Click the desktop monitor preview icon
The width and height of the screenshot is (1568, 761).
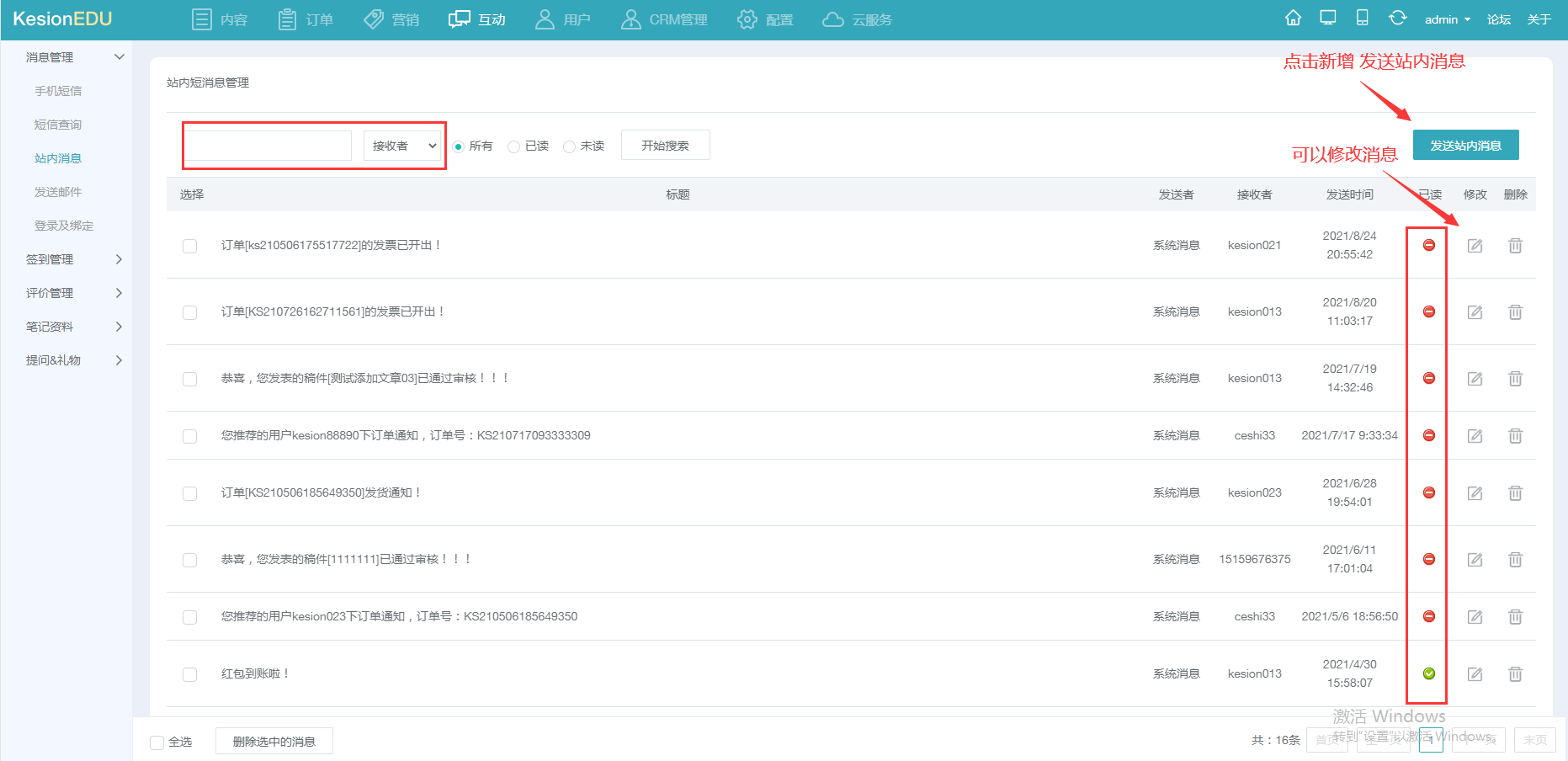[1328, 19]
